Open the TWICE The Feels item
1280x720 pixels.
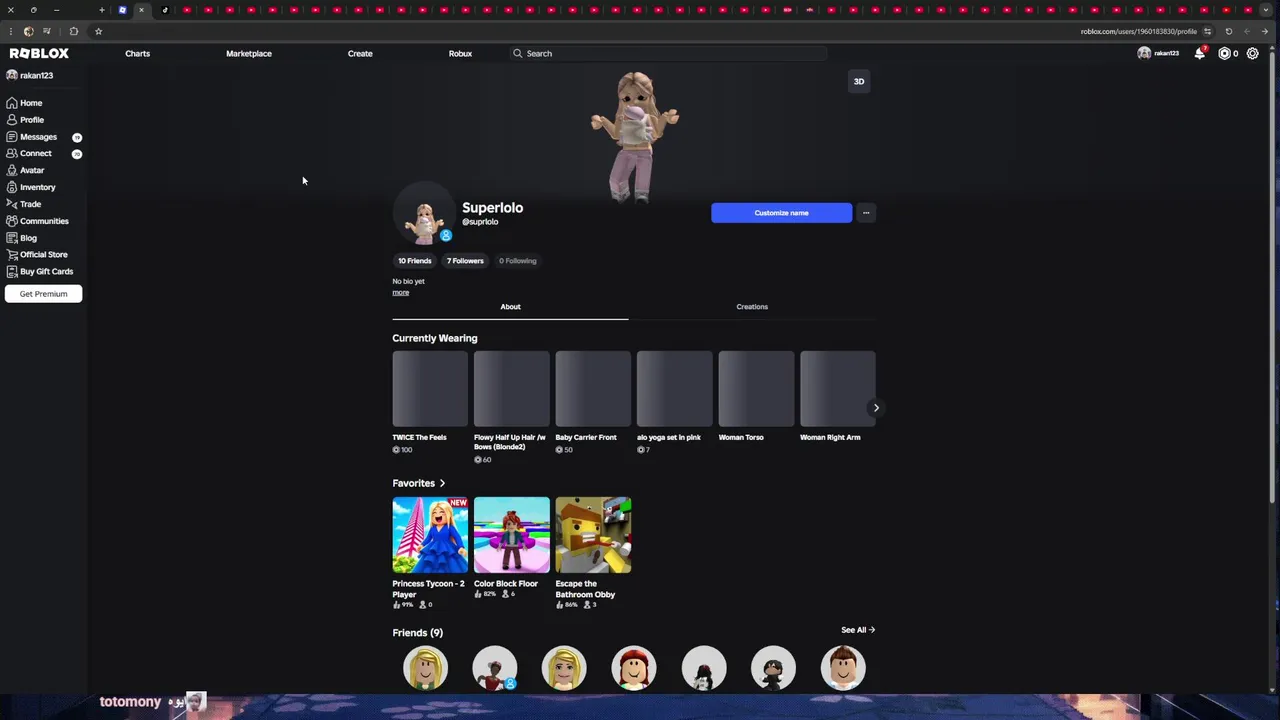[x=430, y=402]
